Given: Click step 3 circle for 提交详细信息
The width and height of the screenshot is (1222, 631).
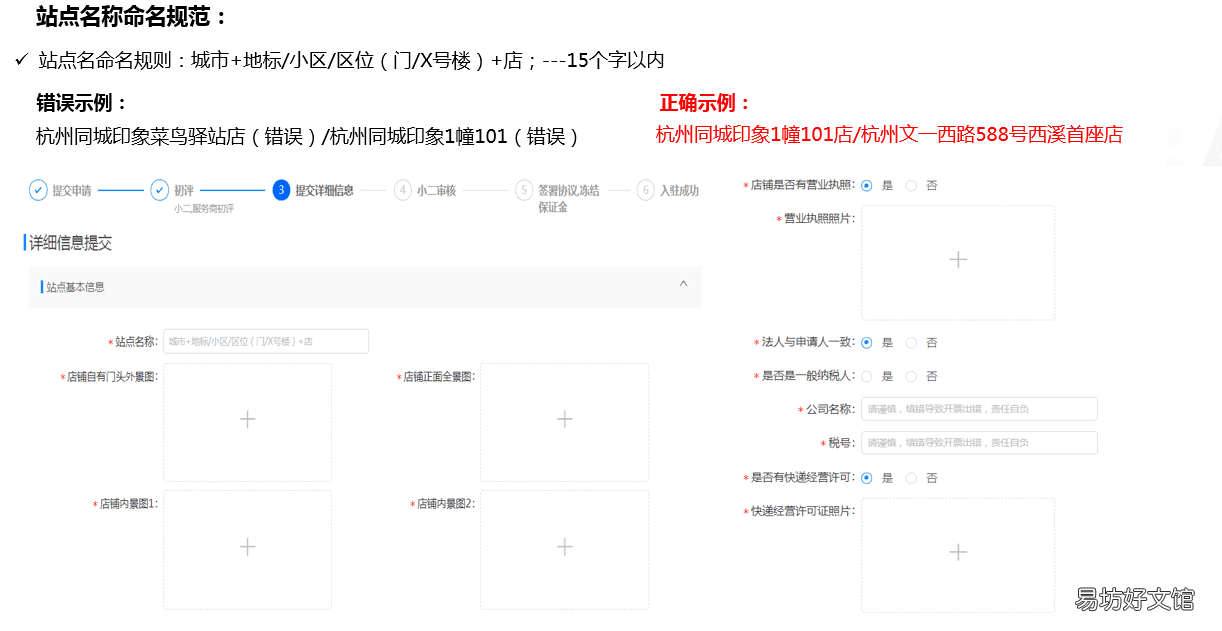Looking at the screenshot, I should (x=281, y=190).
